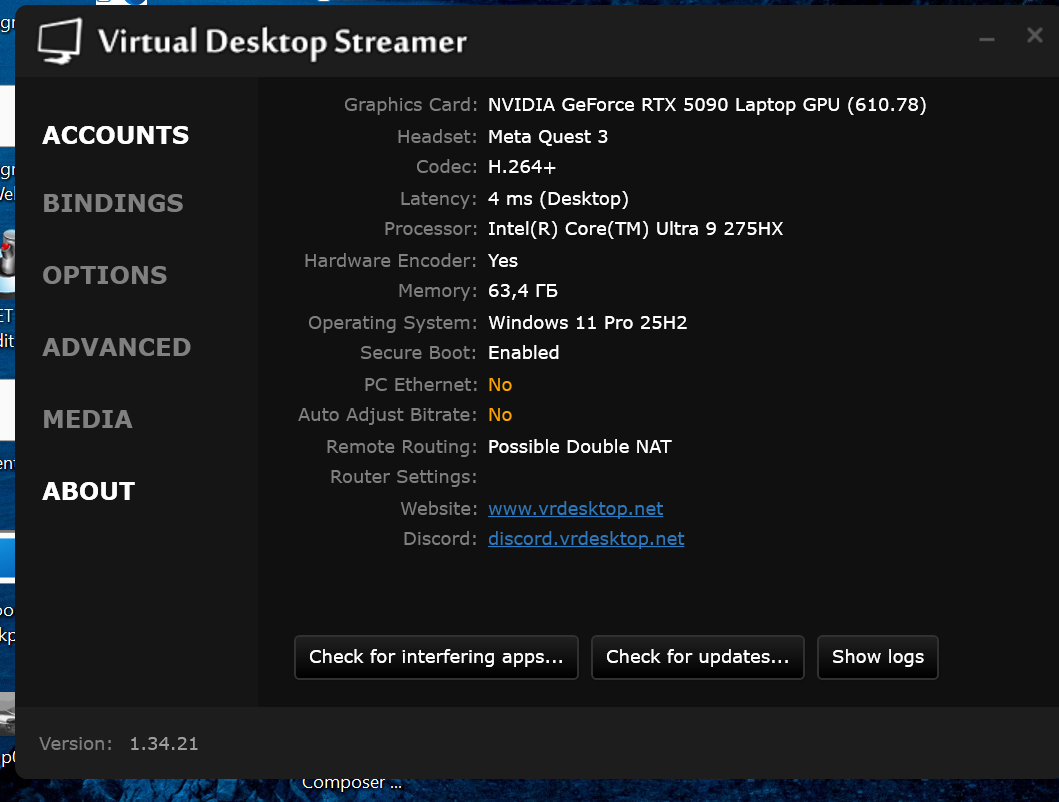This screenshot has width=1059, height=802.
Task: Close the Virtual Desktop Streamer window
Action: coord(1035,35)
